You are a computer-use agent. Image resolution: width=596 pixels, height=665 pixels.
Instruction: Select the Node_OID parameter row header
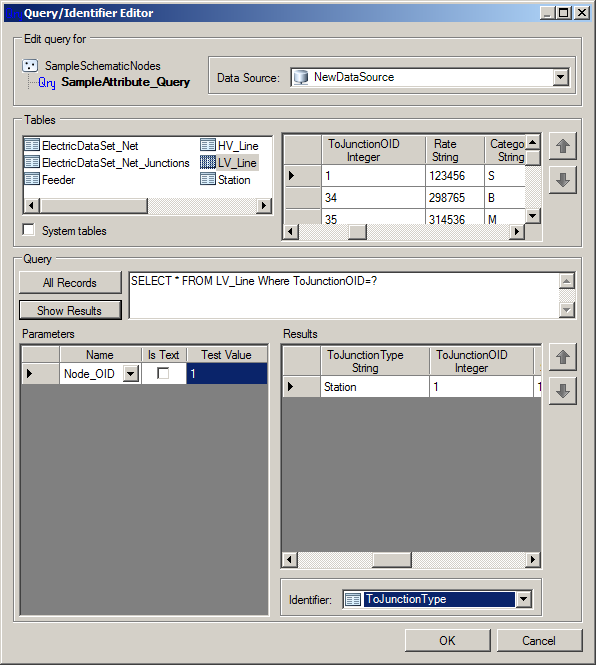click(40, 374)
